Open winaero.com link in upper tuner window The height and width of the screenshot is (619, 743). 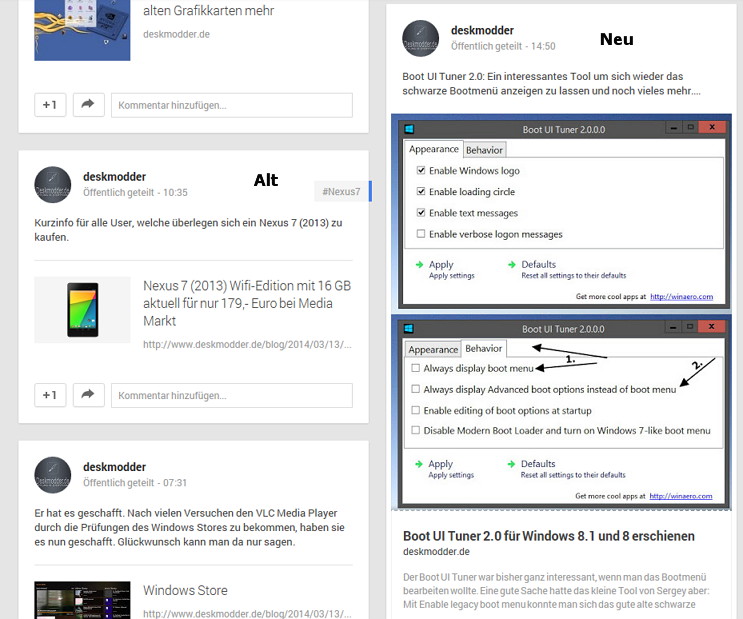[x=681, y=297]
